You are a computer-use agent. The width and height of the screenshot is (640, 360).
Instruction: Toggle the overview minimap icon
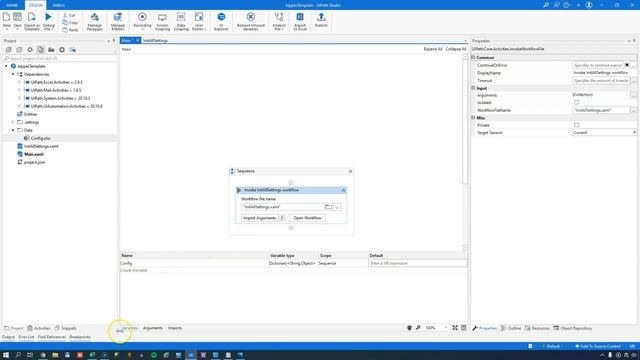coord(464,328)
